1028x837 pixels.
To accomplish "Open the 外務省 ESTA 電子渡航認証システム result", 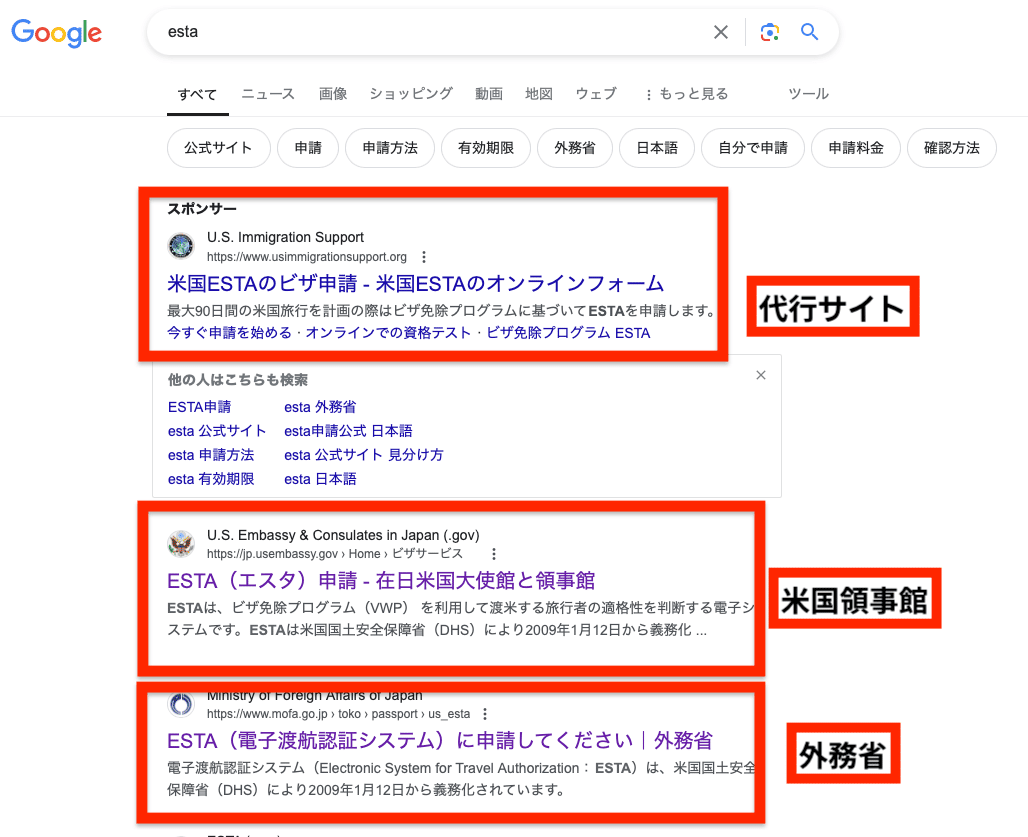I will tap(440, 741).
